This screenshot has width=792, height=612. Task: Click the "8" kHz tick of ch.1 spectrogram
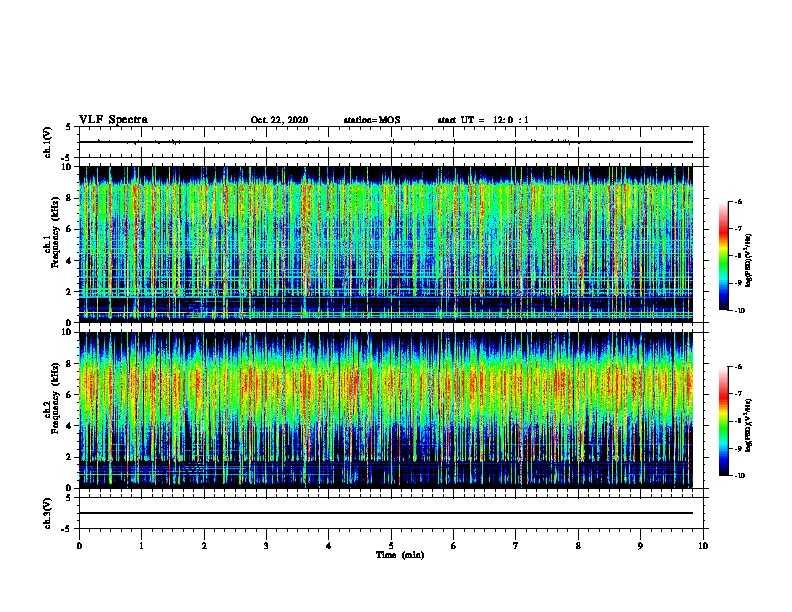click(x=70, y=198)
